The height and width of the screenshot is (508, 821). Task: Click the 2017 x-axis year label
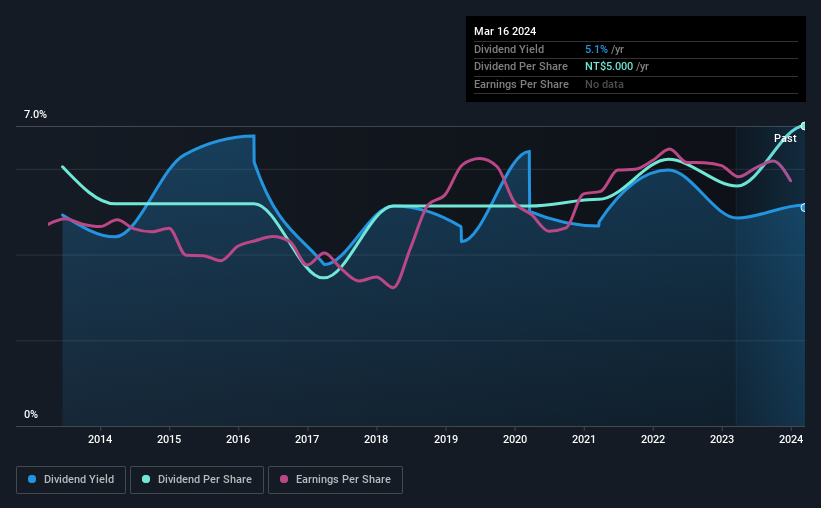tap(307, 439)
